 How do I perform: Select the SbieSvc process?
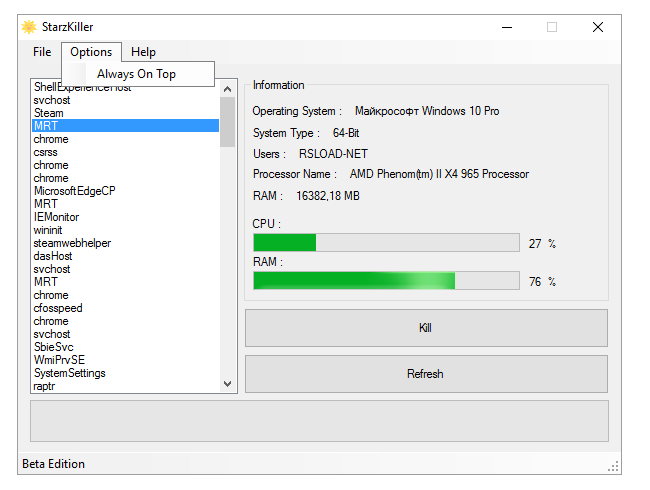[125, 347]
